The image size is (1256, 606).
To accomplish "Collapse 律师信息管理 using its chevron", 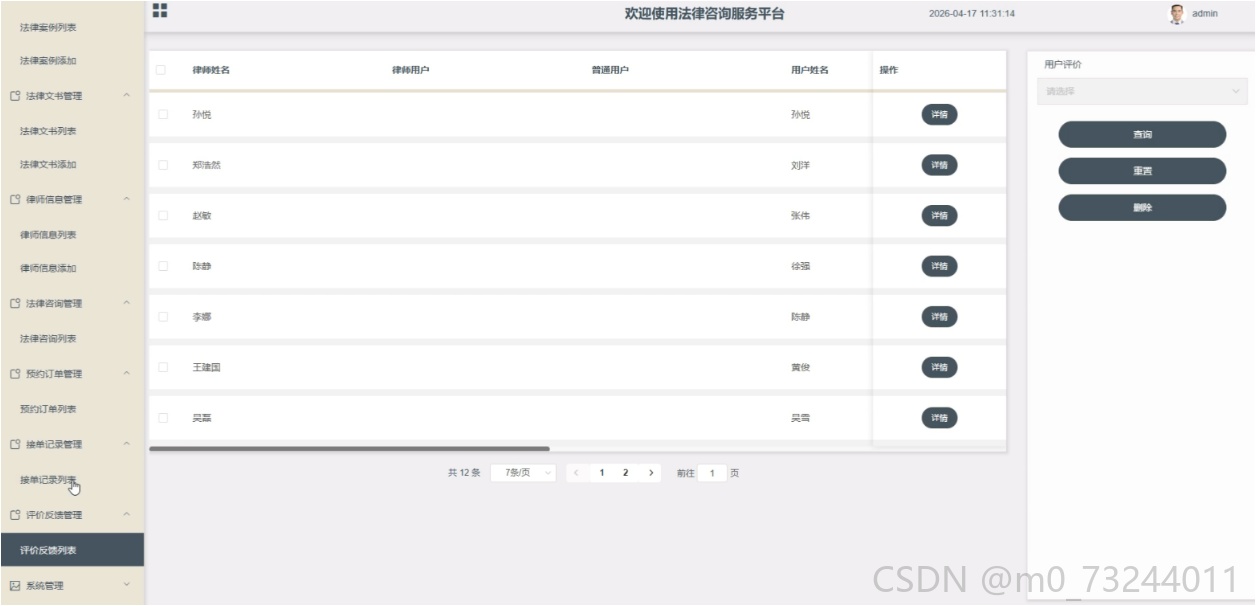I will 126,199.
